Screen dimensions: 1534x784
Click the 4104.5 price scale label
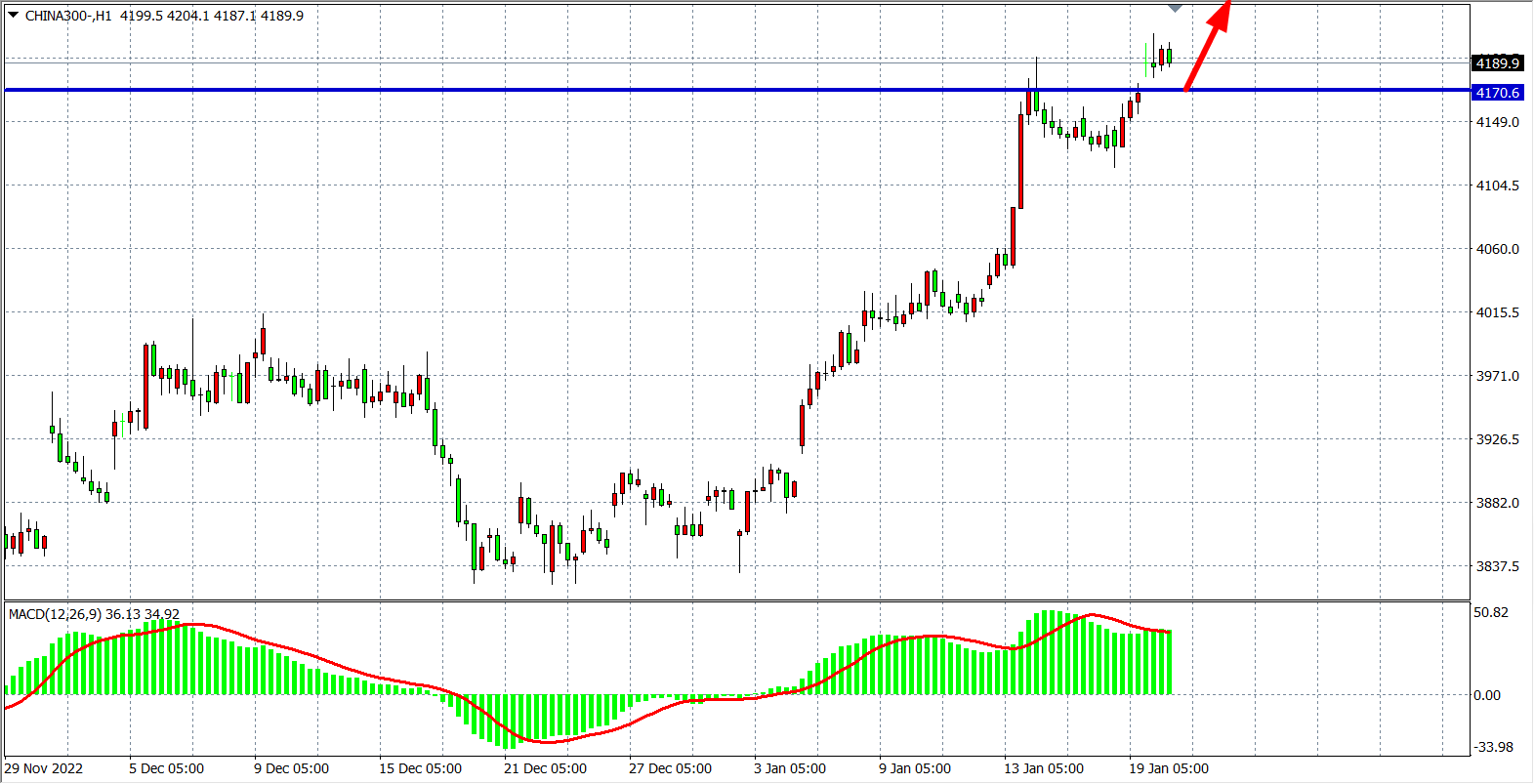click(x=1497, y=186)
